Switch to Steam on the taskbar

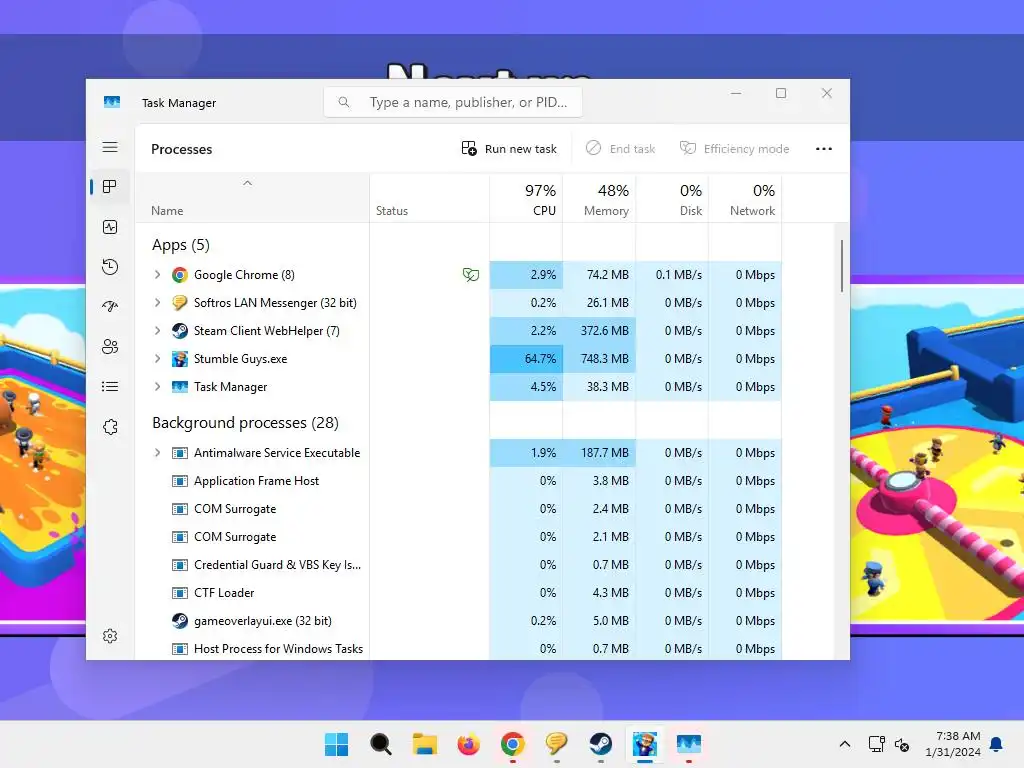pyautogui.click(x=600, y=744)
